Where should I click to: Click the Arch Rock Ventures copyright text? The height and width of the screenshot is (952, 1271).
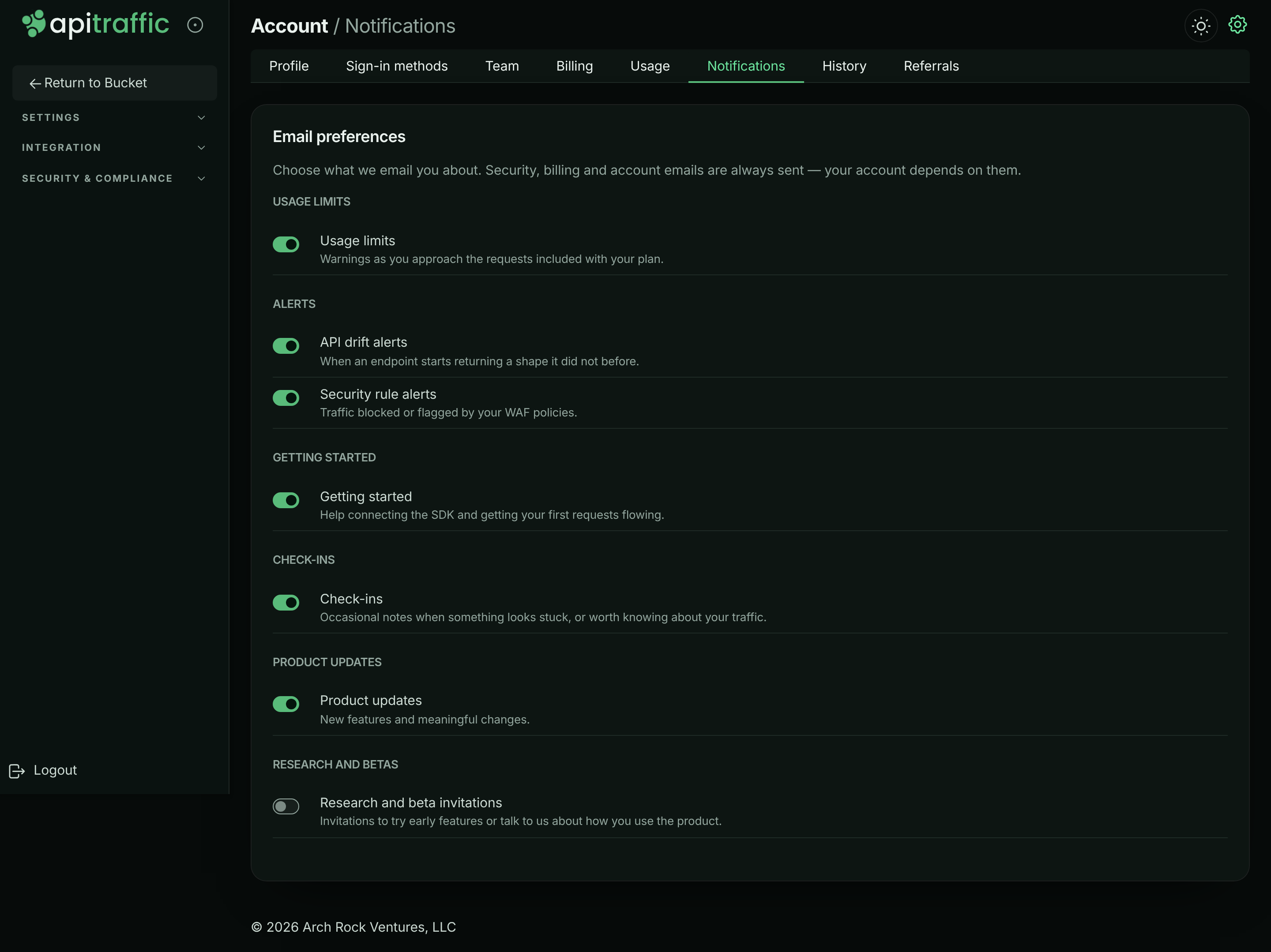click(353, 927)
